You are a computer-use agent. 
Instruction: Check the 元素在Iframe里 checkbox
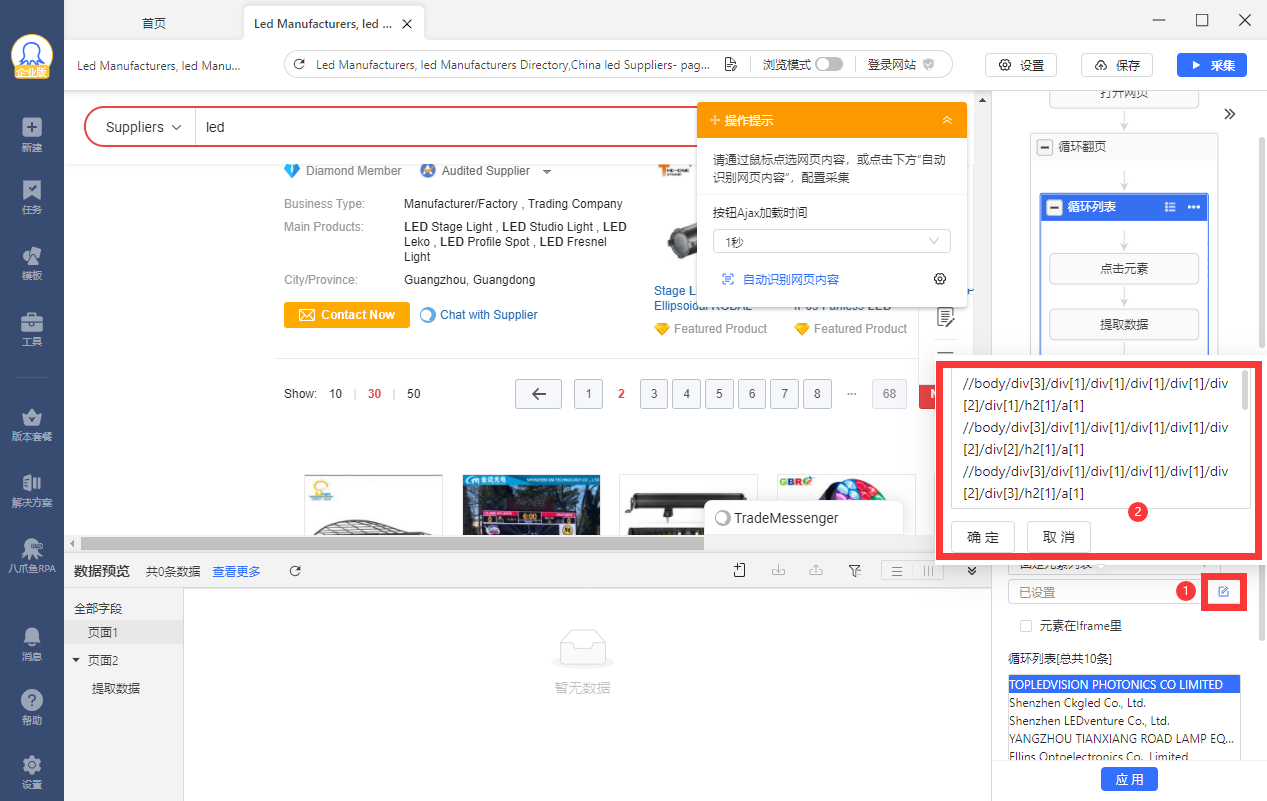[1025, 626]
